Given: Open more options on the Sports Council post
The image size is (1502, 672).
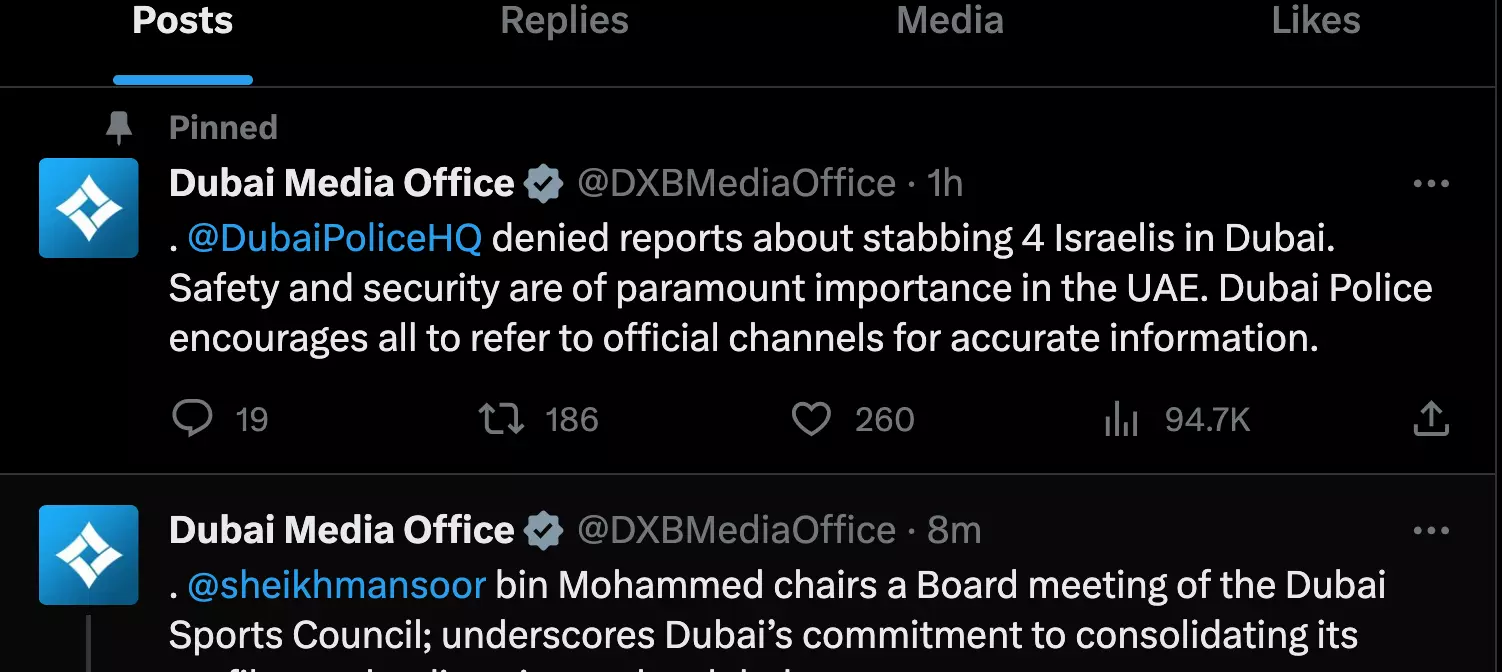Looking at the screenshot, I should pyautogui.click(x=1431, y=530).
